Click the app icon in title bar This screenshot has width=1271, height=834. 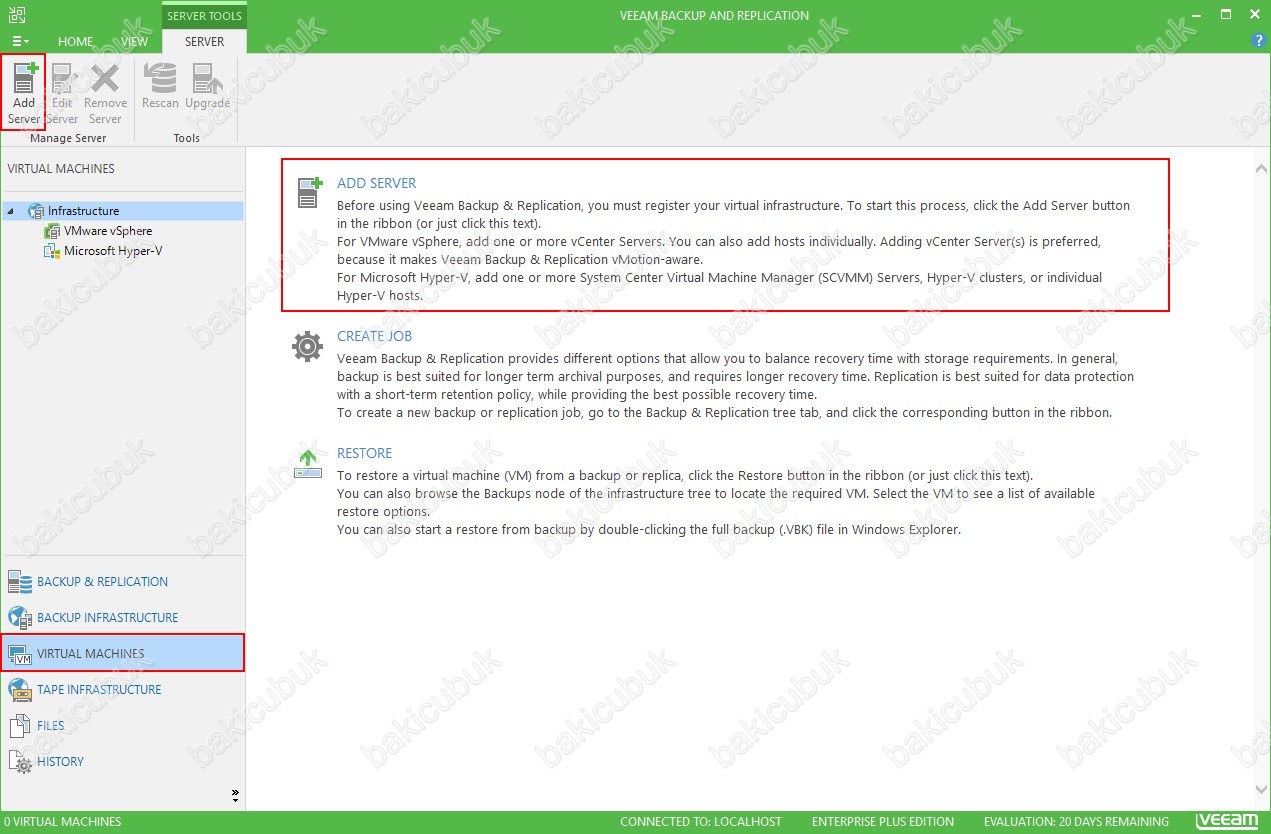tap(17, 14)
